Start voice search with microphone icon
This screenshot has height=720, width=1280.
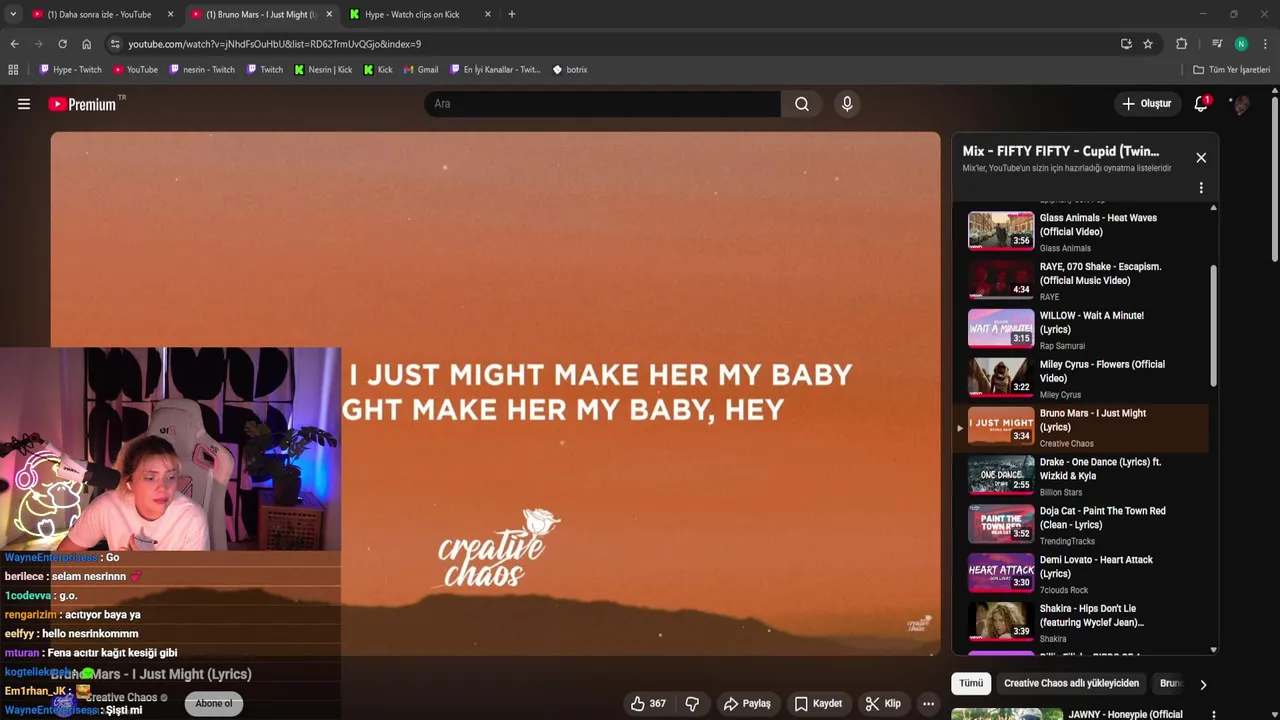tap(847, 104)
